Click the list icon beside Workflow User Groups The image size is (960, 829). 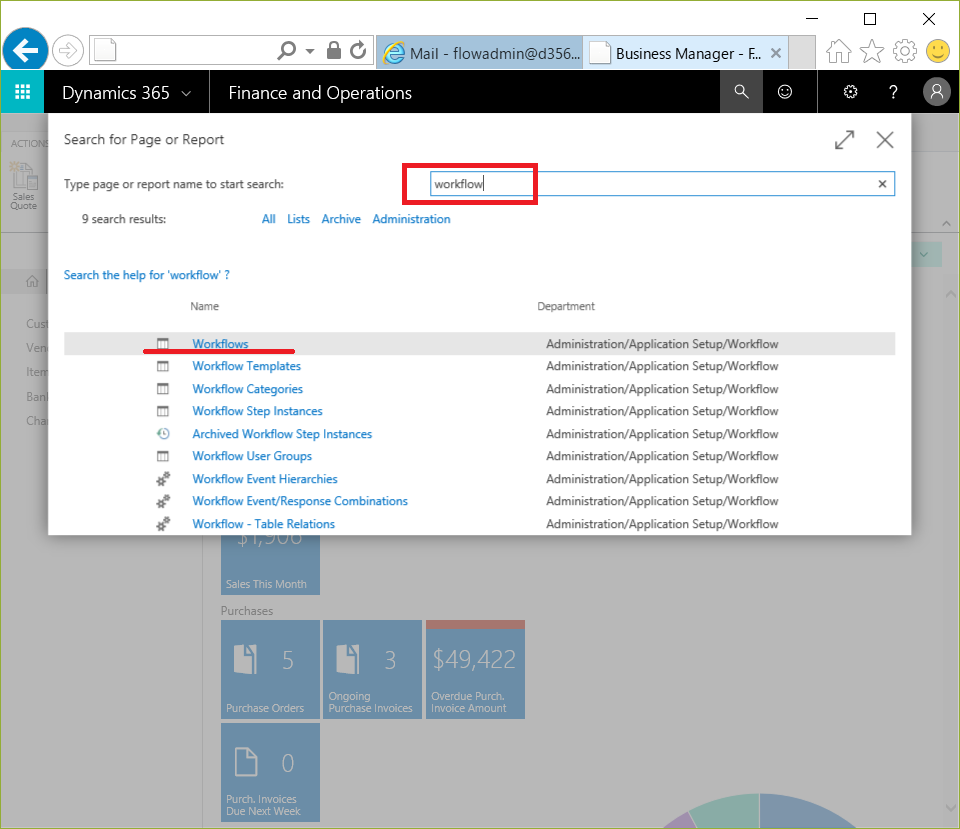[x=163, y=456]
